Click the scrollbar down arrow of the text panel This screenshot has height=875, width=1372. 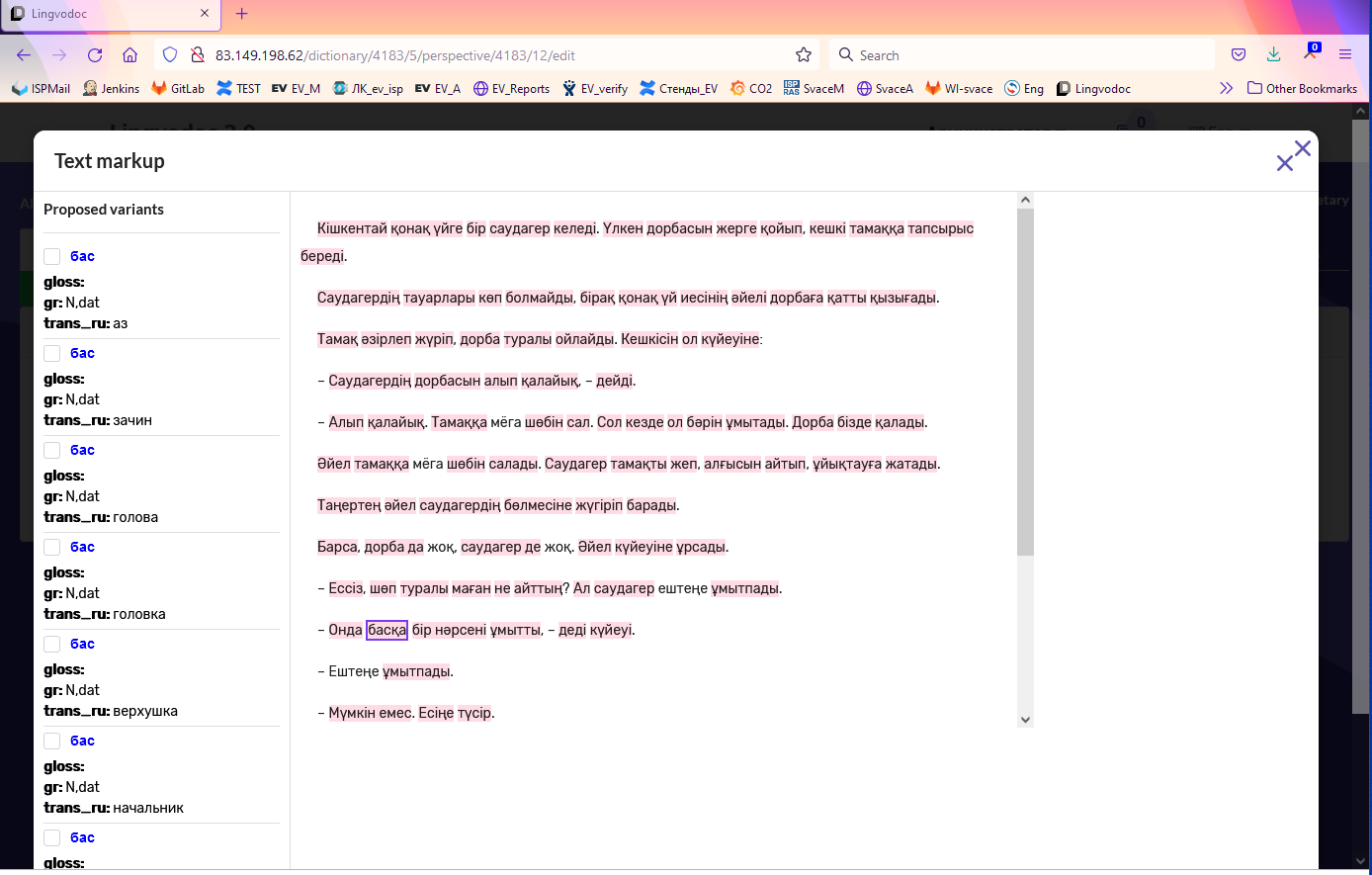[1025, 719]
